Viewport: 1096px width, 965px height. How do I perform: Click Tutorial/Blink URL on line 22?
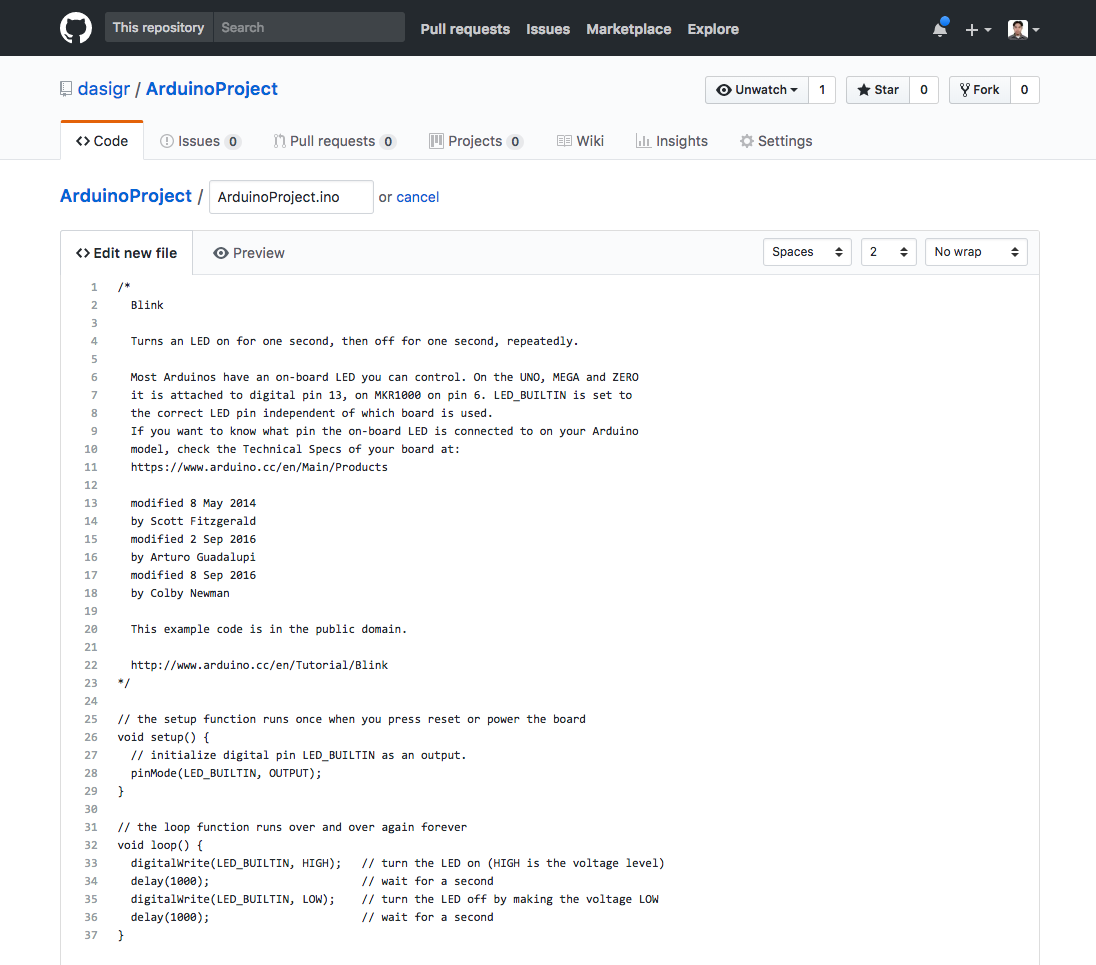(x=259, y=665)
